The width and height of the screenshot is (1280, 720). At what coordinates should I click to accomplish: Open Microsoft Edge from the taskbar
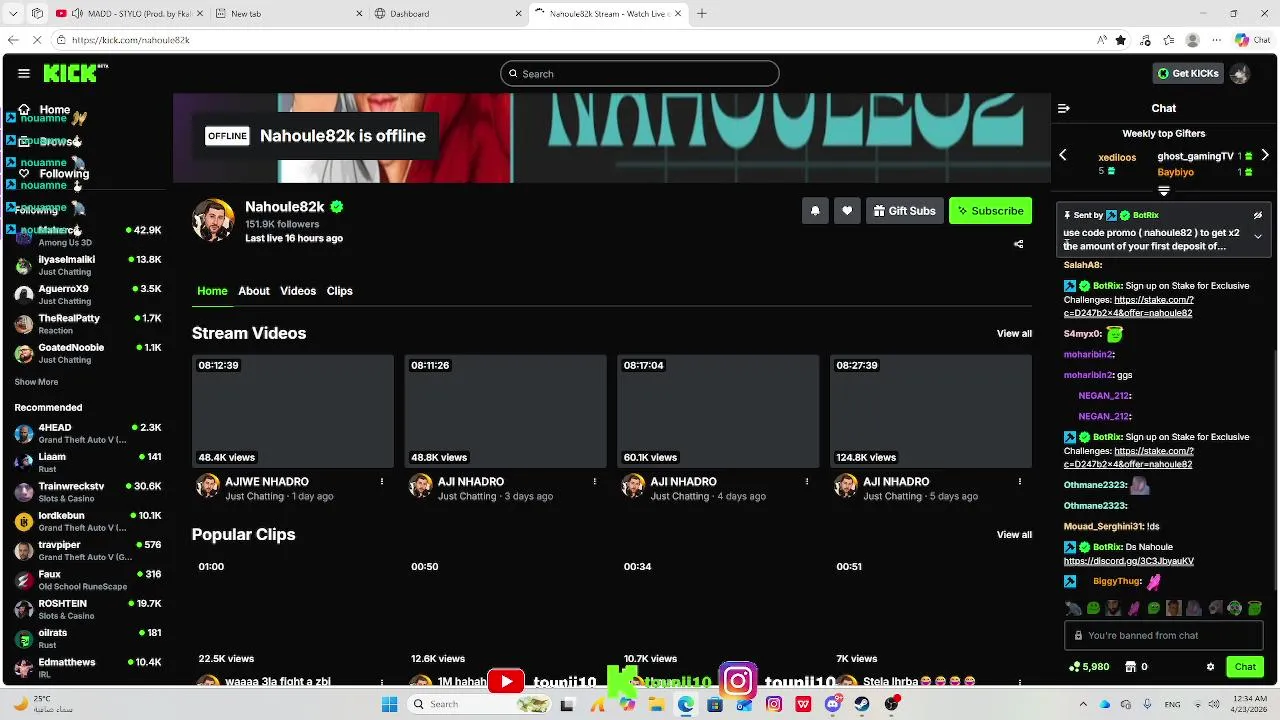(685, 704)
